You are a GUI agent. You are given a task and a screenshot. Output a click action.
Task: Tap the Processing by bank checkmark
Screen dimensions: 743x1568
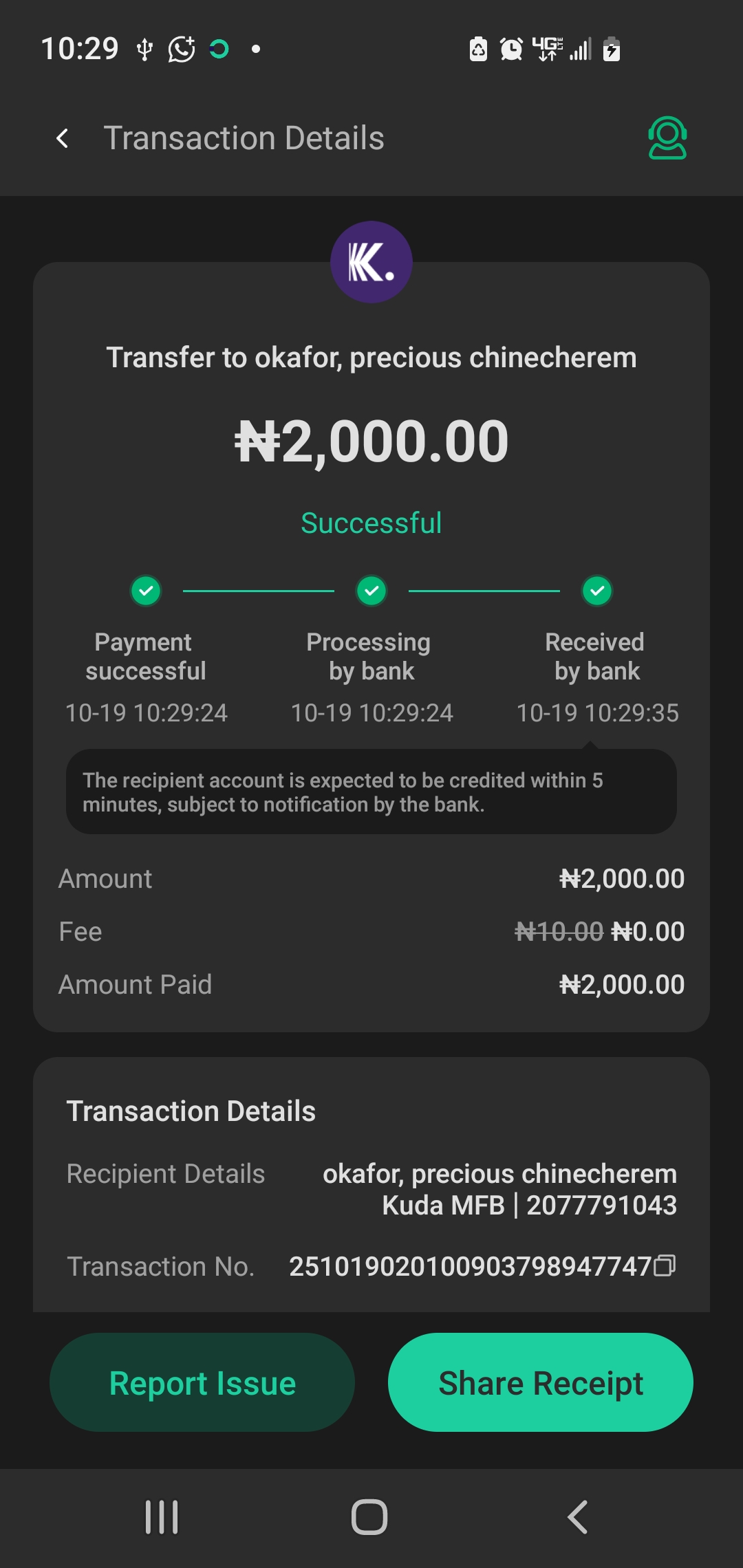pyautogui.click(x=371, y=591)
